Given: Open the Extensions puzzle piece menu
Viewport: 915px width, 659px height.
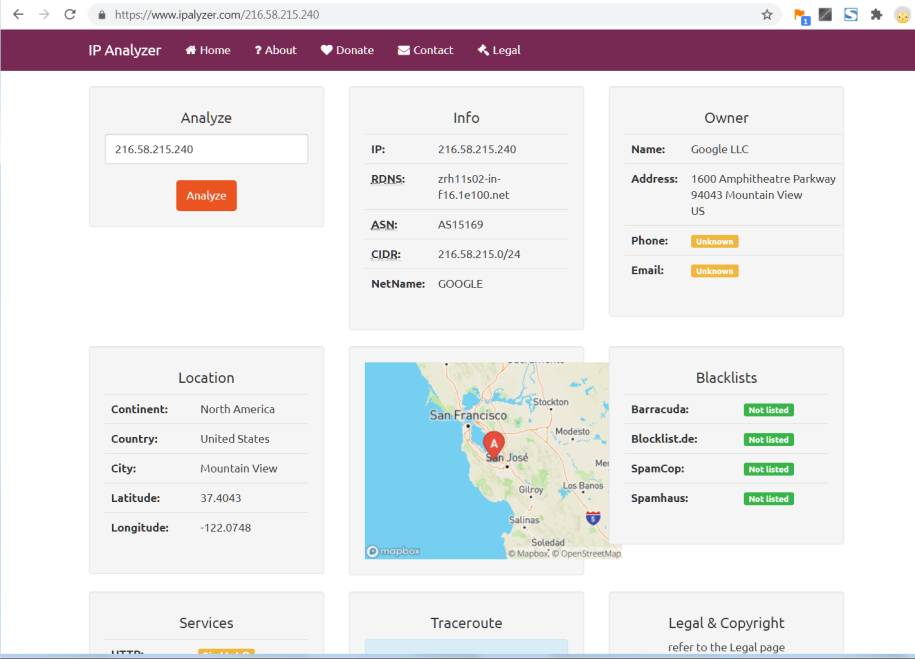Looking at the screenshot, I should click(876, 15).
